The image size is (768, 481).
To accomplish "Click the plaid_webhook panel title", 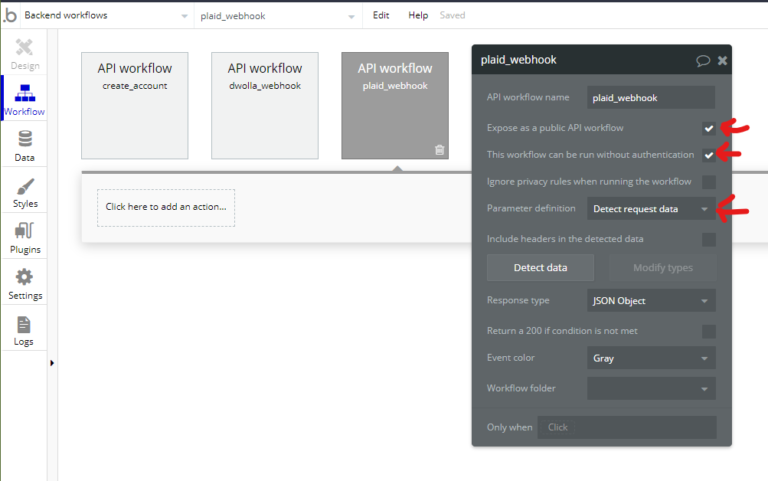I will click(518, 60).
